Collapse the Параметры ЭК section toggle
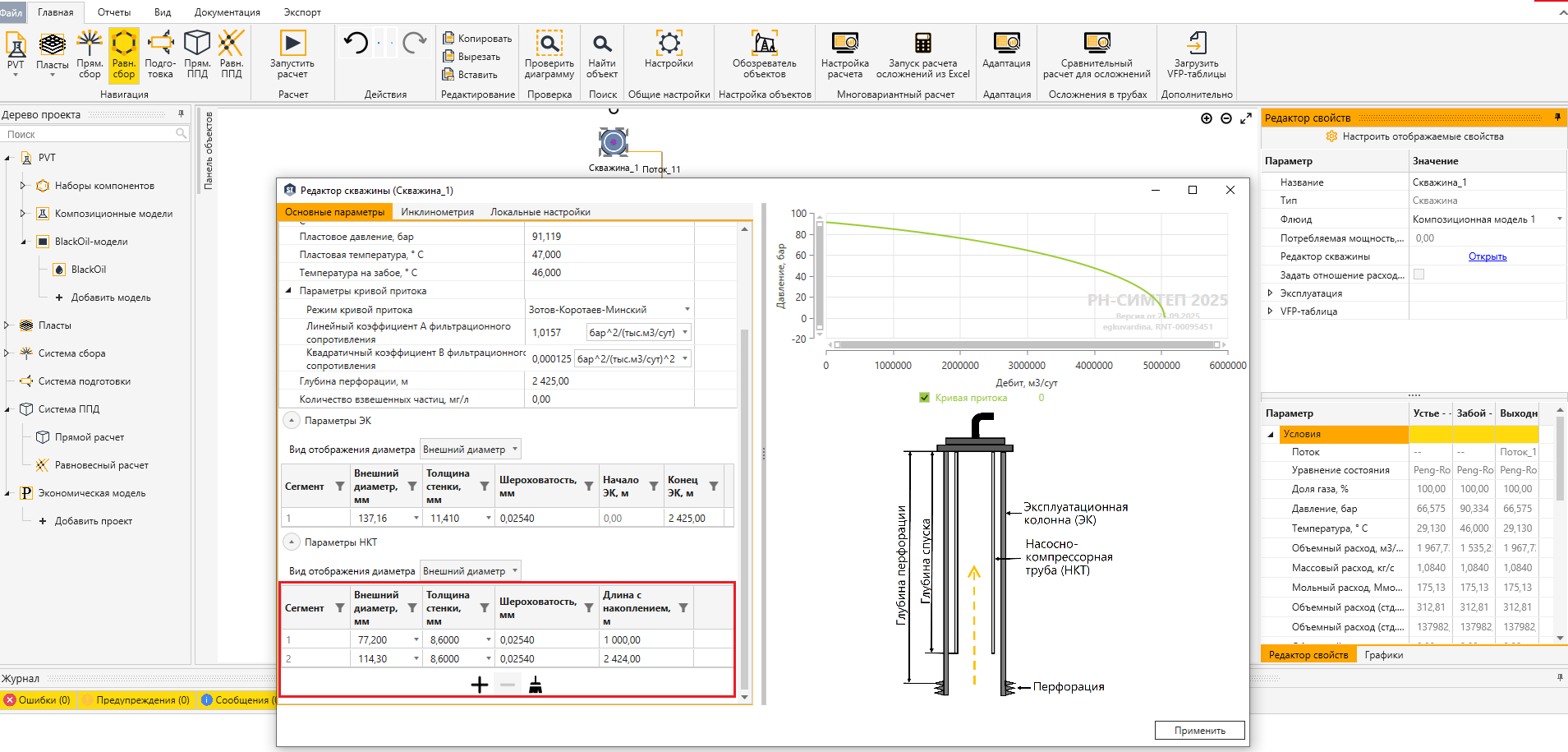The height and width of the screenshot is (752, 1568). pos(291,421)
